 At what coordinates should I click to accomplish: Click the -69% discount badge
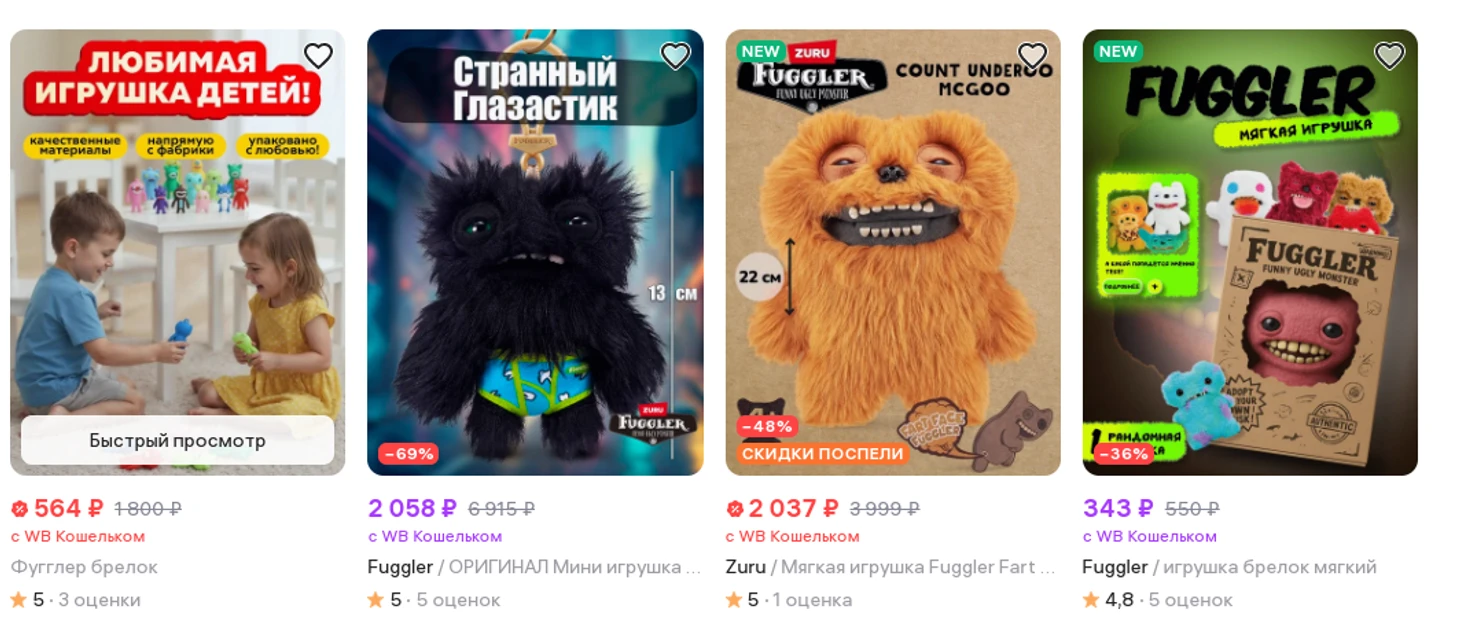pos(408,454)
